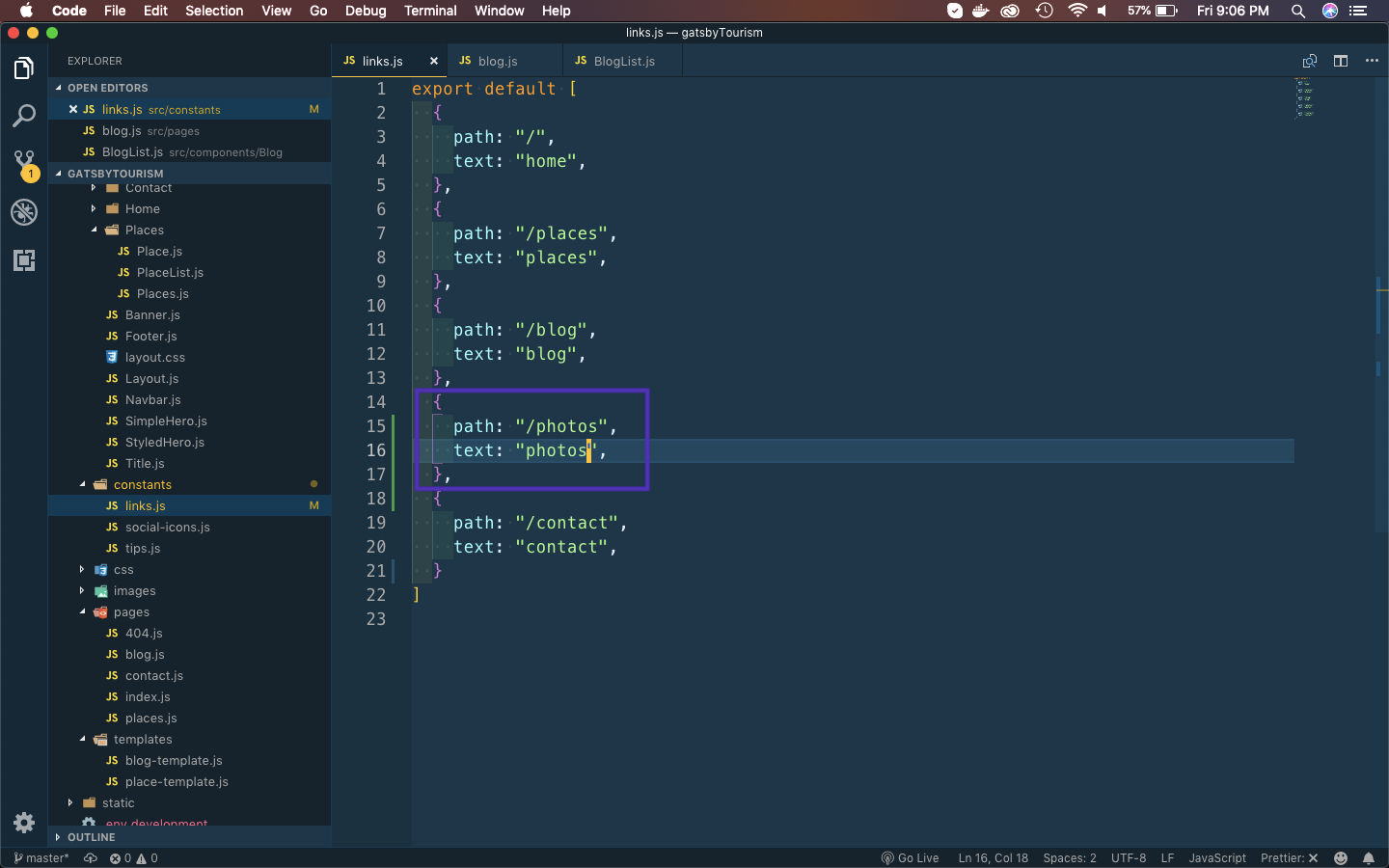The image size is (1389, 868).
Task: Close links.js in Open Editors list
Action: 73,109
